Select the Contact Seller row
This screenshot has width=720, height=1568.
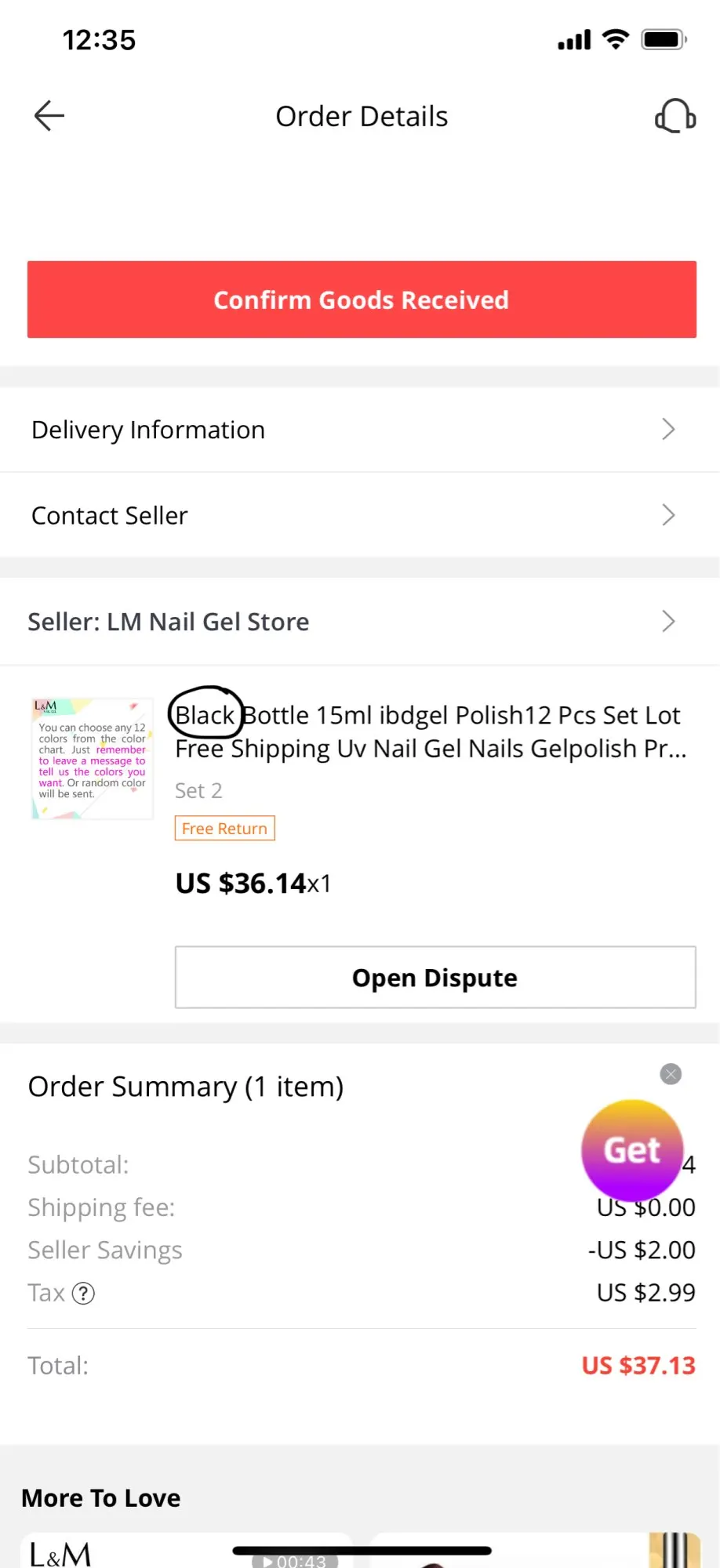coord(314,515)
